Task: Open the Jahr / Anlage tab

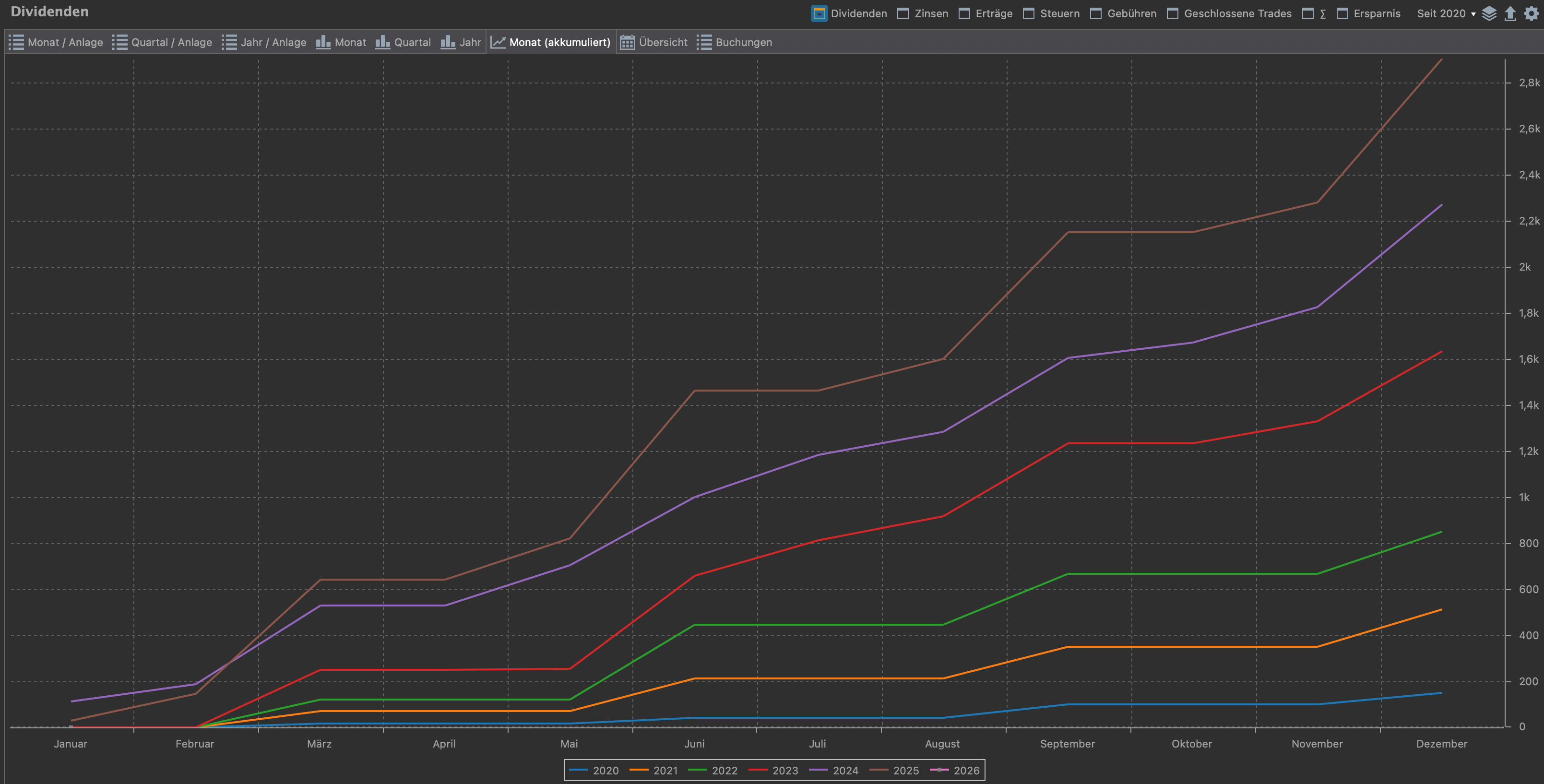Action: (264, 42)
